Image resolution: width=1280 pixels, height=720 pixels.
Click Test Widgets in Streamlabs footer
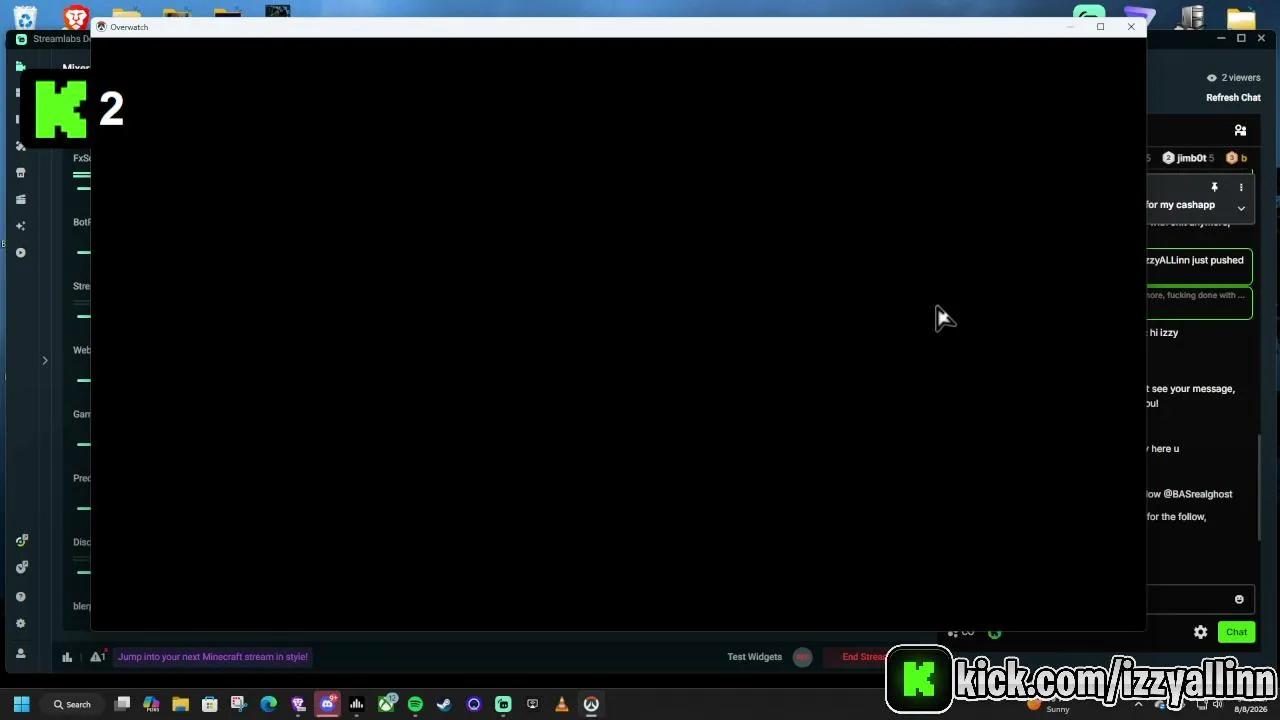pyautogui.click(x=754, y=657)
